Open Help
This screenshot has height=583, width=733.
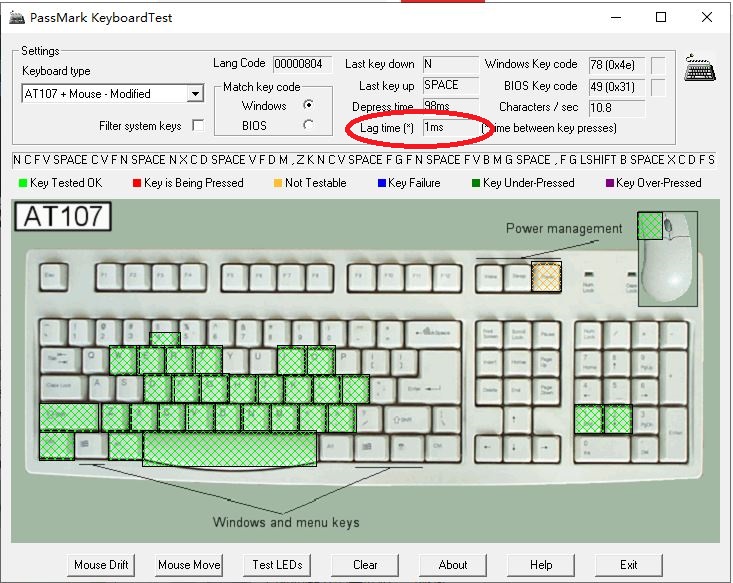(541, 565)
